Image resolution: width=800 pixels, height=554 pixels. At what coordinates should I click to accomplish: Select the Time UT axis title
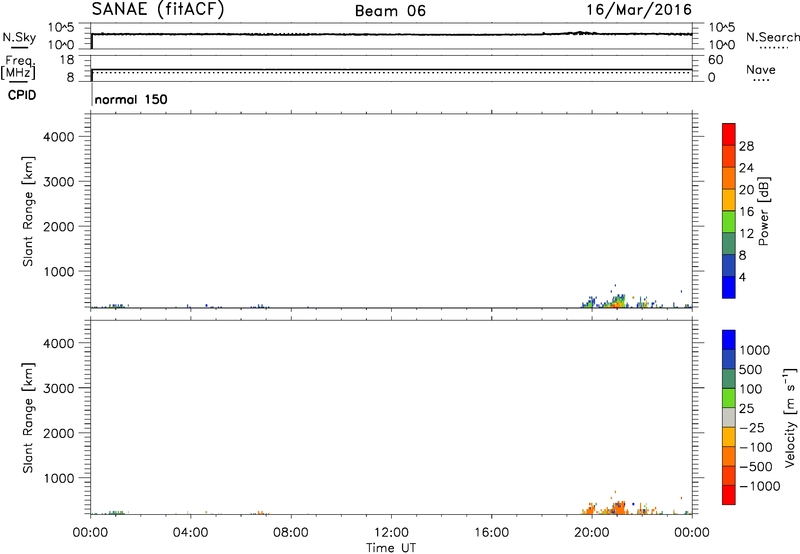(391, 547)
